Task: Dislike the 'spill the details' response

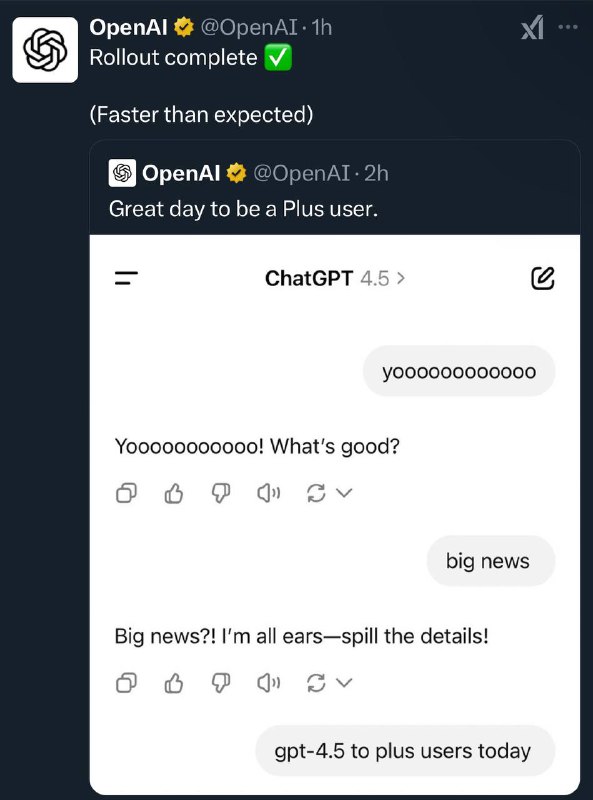Action: coord(221,683)
